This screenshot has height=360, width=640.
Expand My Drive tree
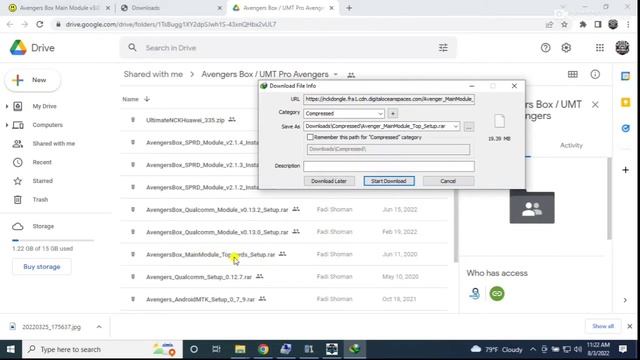click(7, 106)
